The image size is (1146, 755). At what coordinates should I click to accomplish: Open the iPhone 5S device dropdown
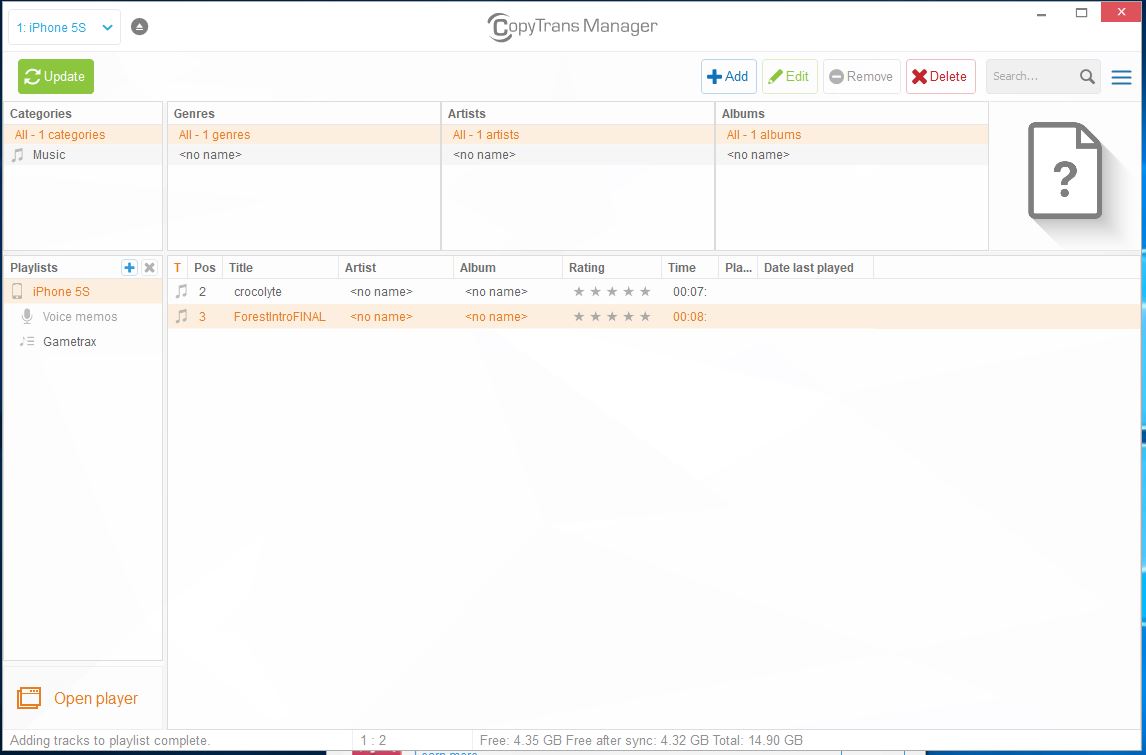64,28
